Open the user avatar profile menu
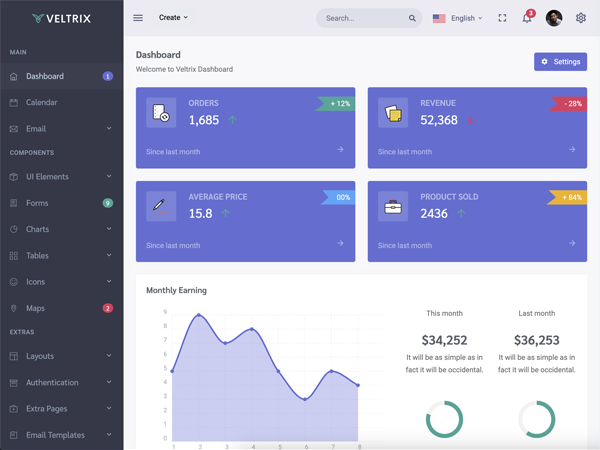The width and height of the screenshot is (600, 450). click(554, 18)
